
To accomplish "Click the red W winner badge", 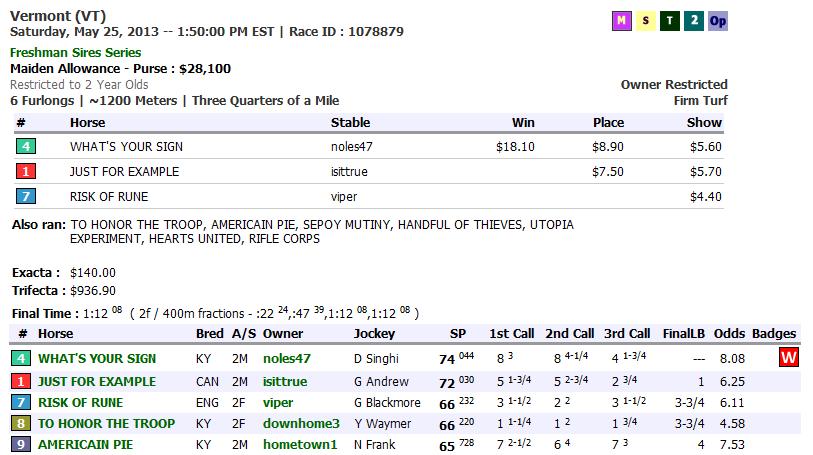I will [789, 358].
